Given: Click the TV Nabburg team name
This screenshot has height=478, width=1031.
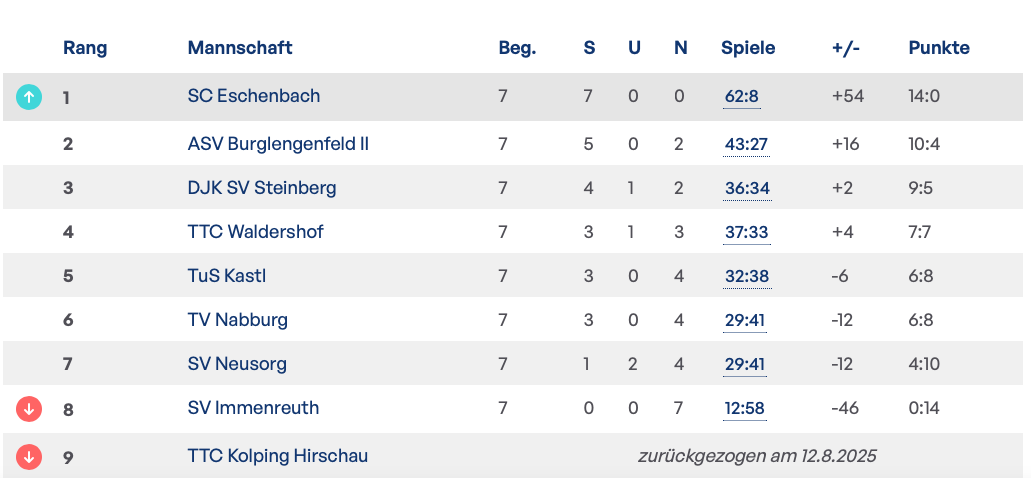Looking at the screenshot, I should (x=238, y=320).
